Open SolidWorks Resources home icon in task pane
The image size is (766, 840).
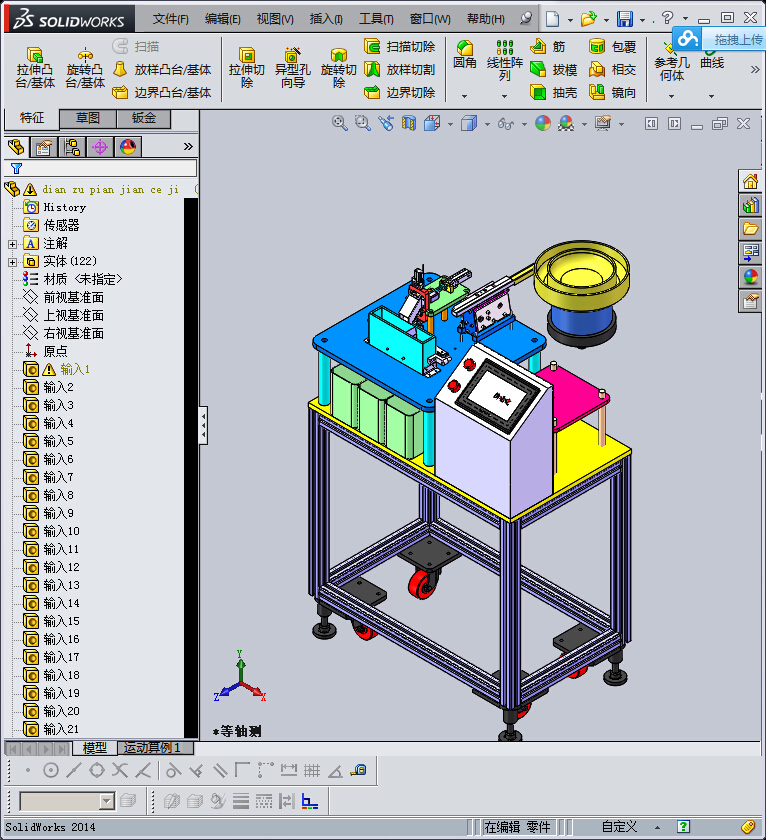(750, 182)
